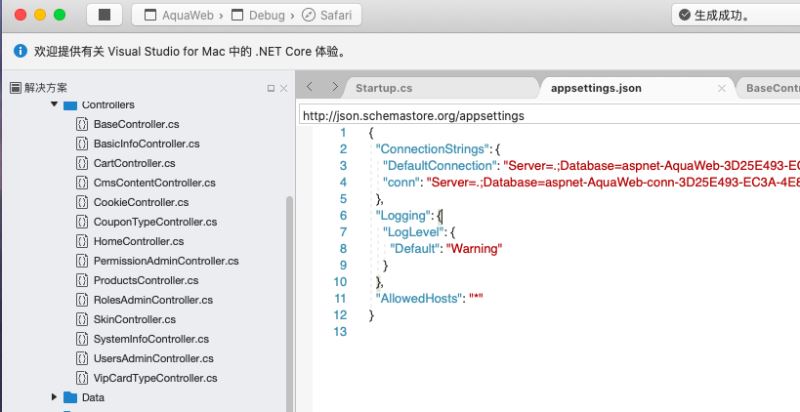The height and width of the screenshot is (412, 800).
Task: Click the build success status icon
Action: tap(684, 15)
